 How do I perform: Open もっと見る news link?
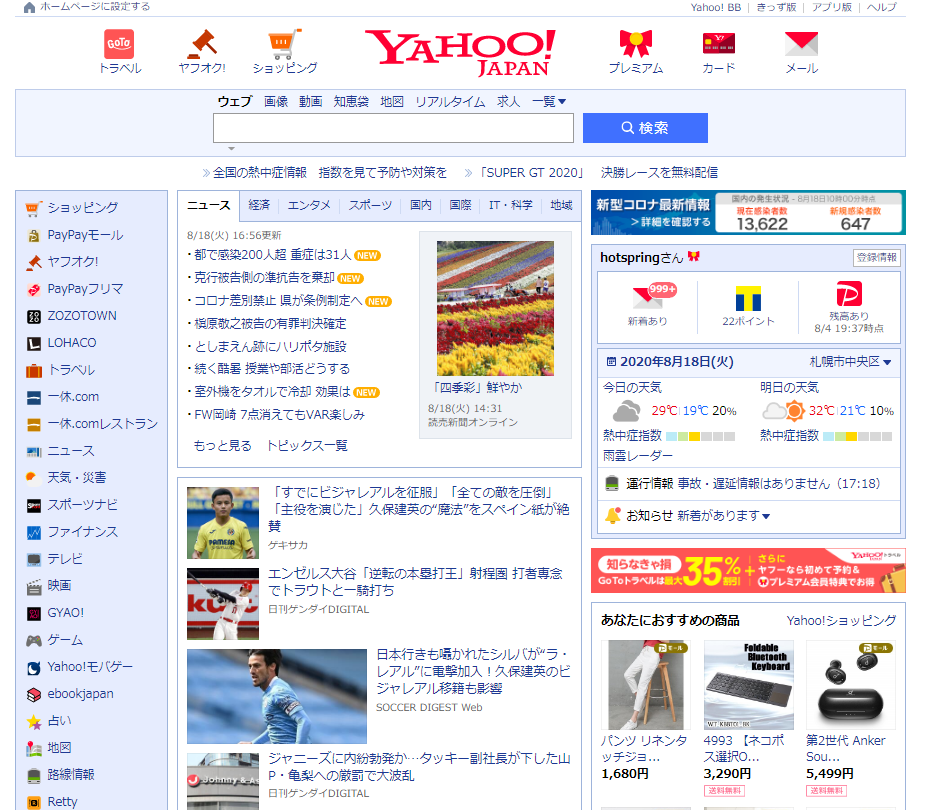point(223,446)
